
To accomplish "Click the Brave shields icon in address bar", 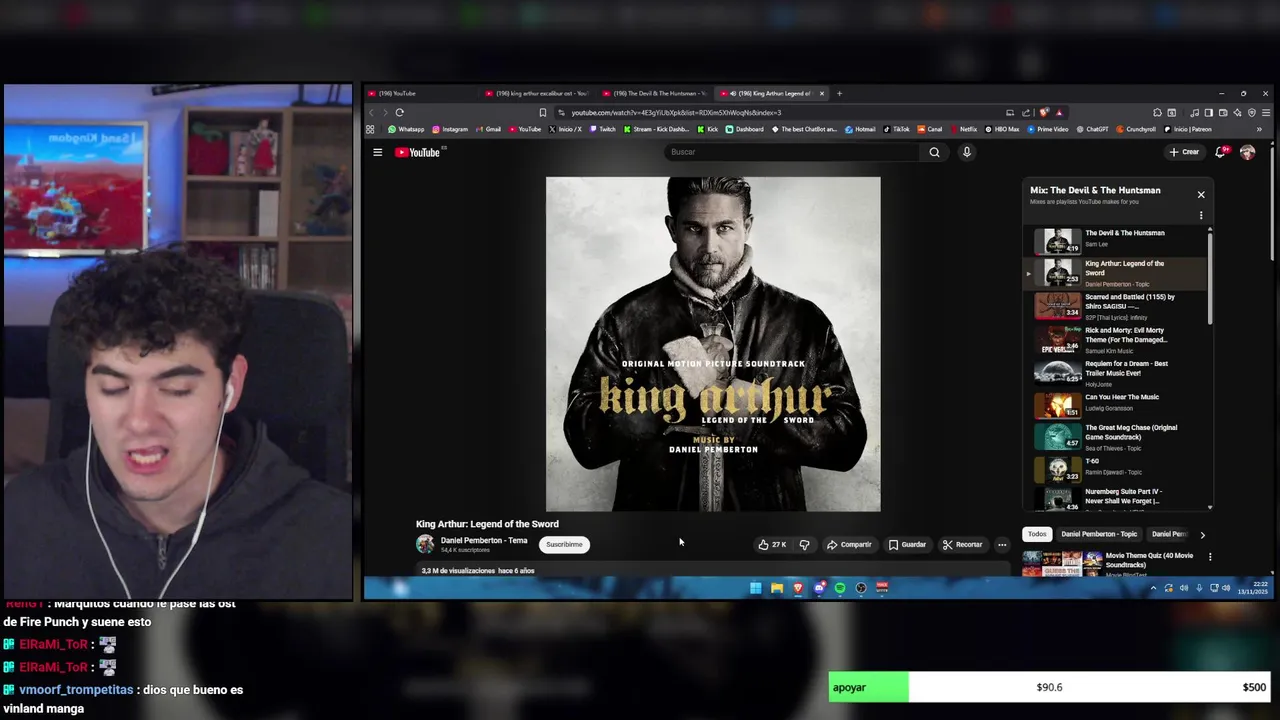I will (1044, 113).
